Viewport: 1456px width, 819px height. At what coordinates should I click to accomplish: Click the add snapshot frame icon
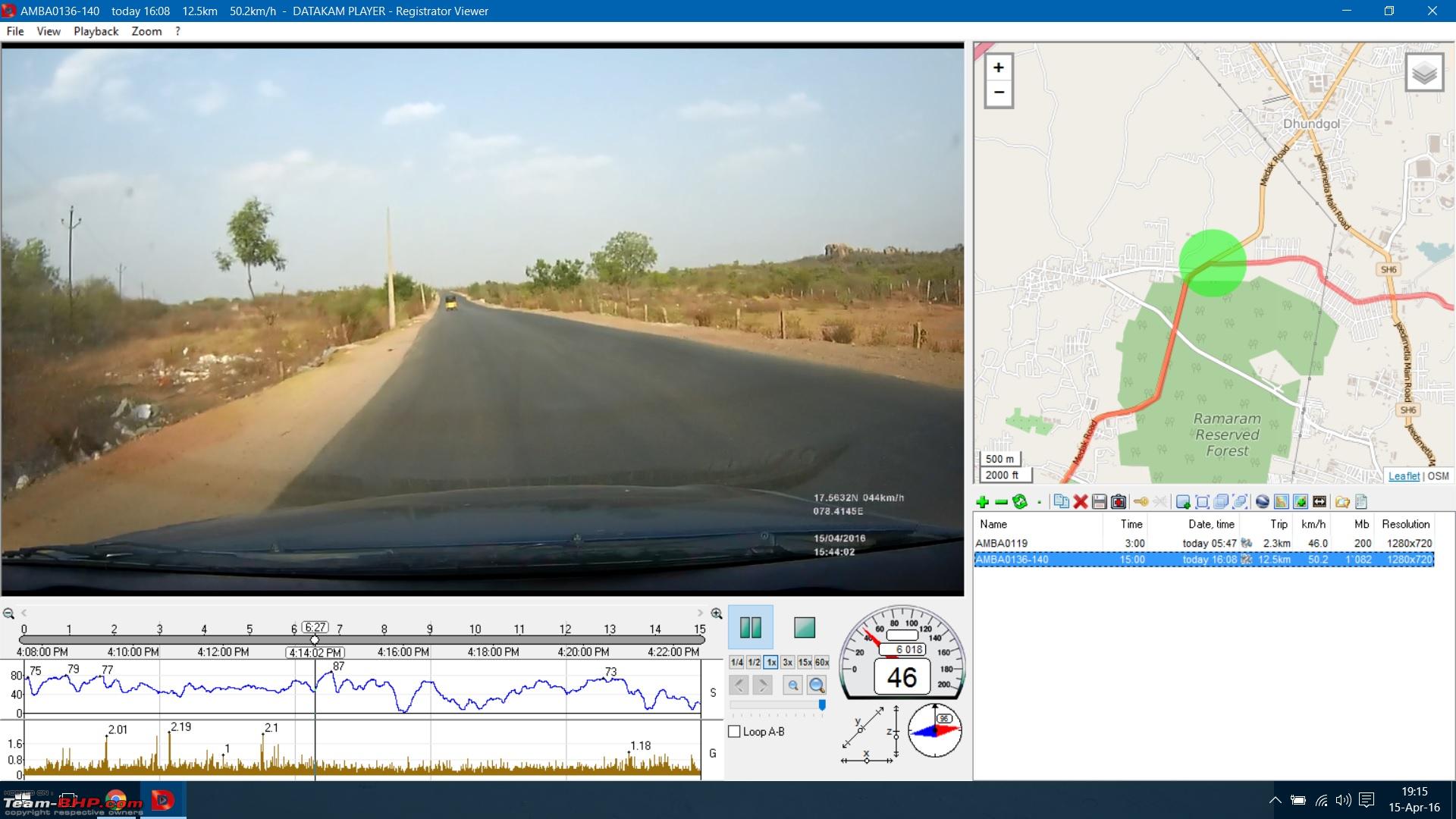click(x=1183, y=502)
